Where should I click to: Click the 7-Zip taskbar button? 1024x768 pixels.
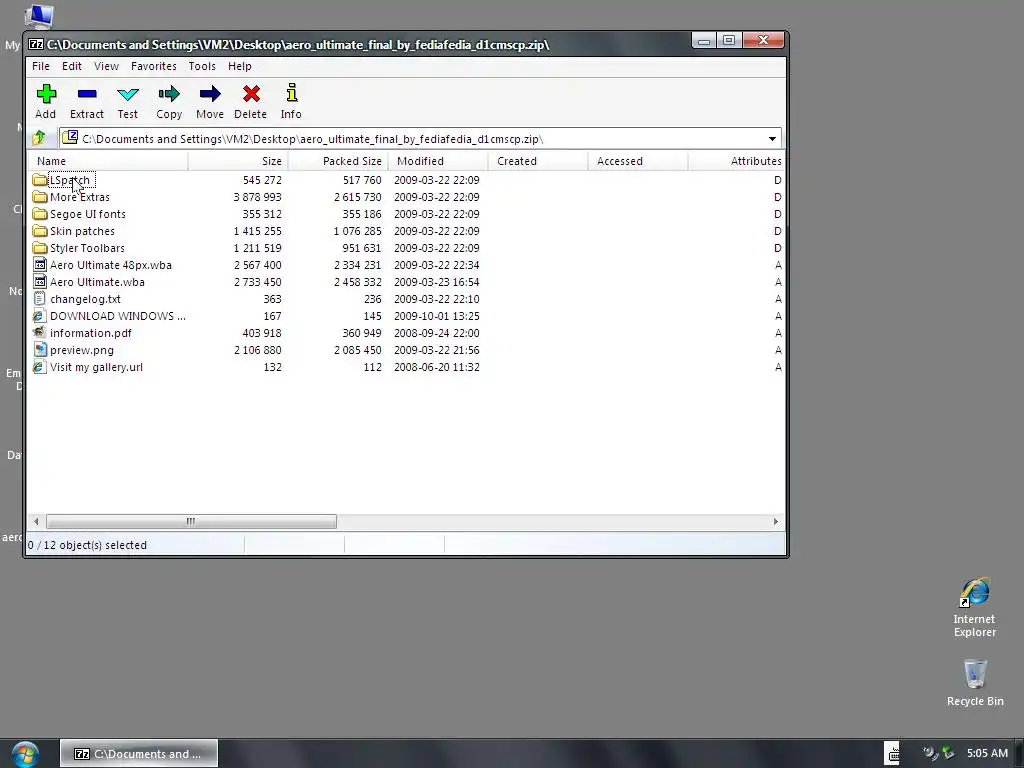pyautogui.click(x=138, y=754)
